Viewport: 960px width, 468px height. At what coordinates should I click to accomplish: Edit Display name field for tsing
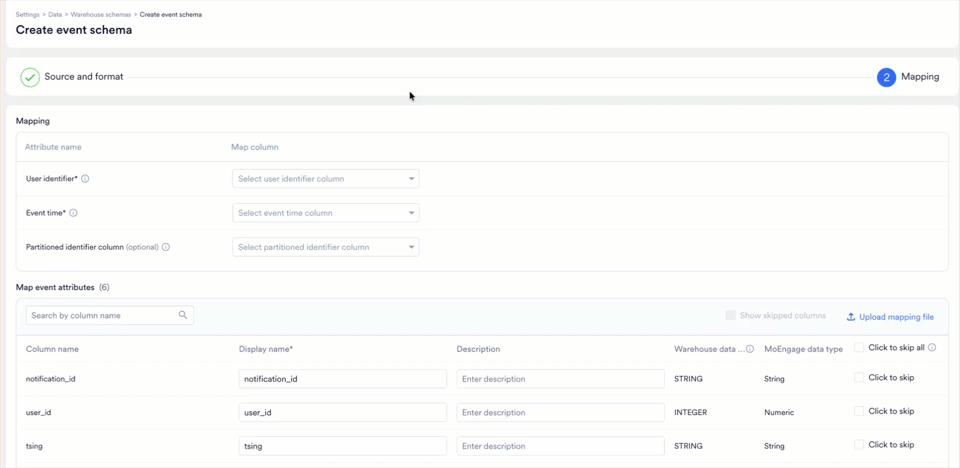pyautogui.click(x=343, y=446)
